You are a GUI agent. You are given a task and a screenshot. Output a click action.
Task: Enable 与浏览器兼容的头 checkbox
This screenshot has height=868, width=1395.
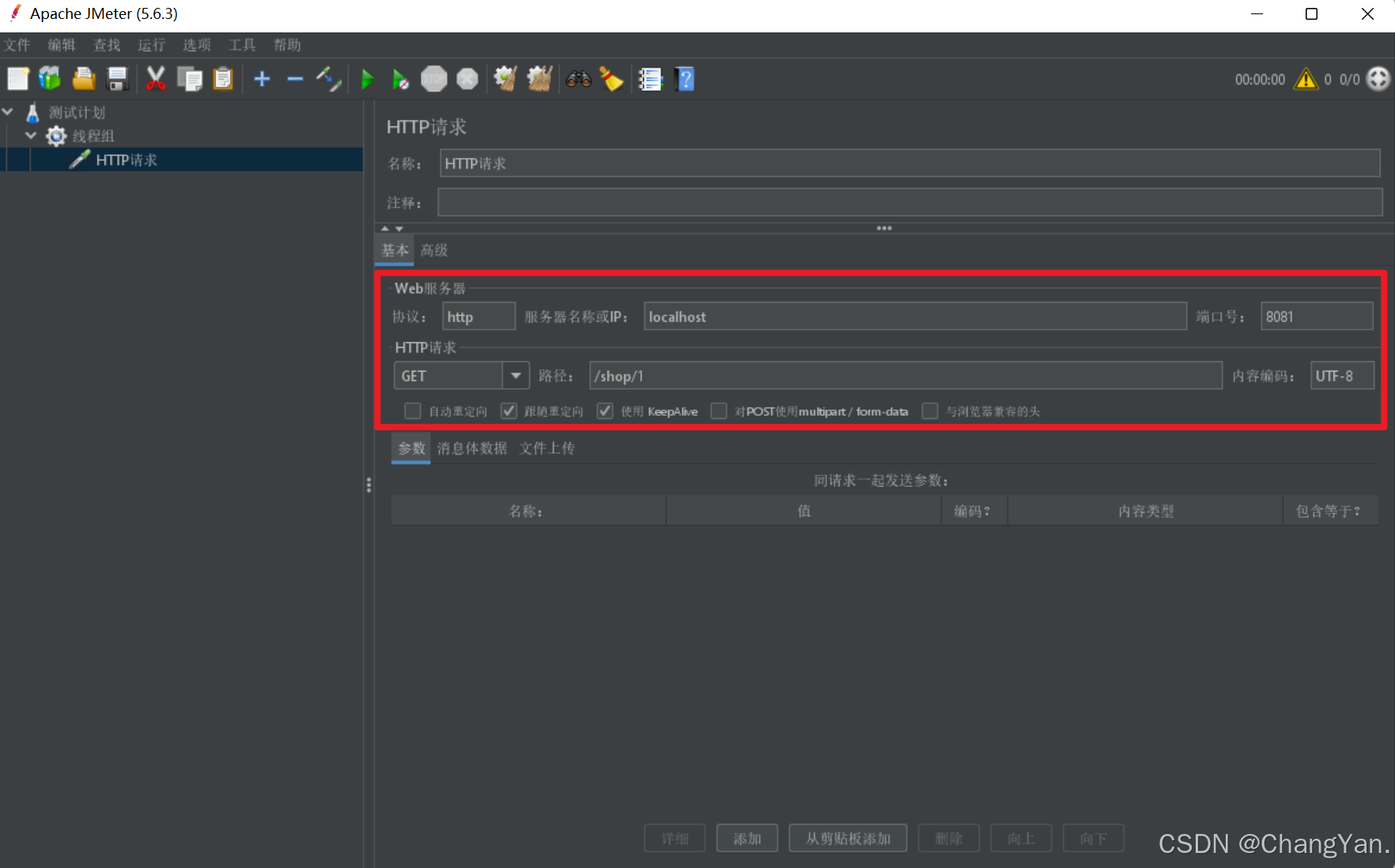click(930, 411)
